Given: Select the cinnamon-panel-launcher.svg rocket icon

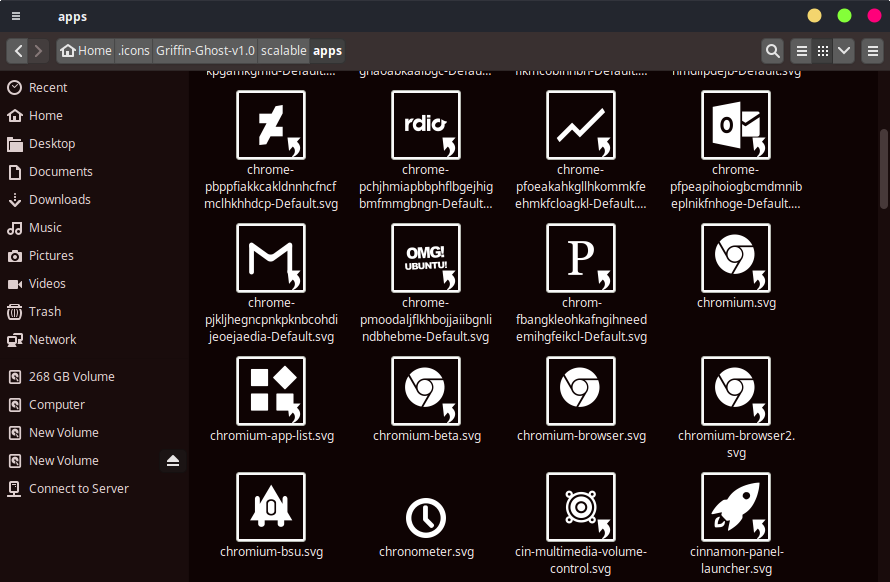Looking at the screenshot, I should point(736,506).
